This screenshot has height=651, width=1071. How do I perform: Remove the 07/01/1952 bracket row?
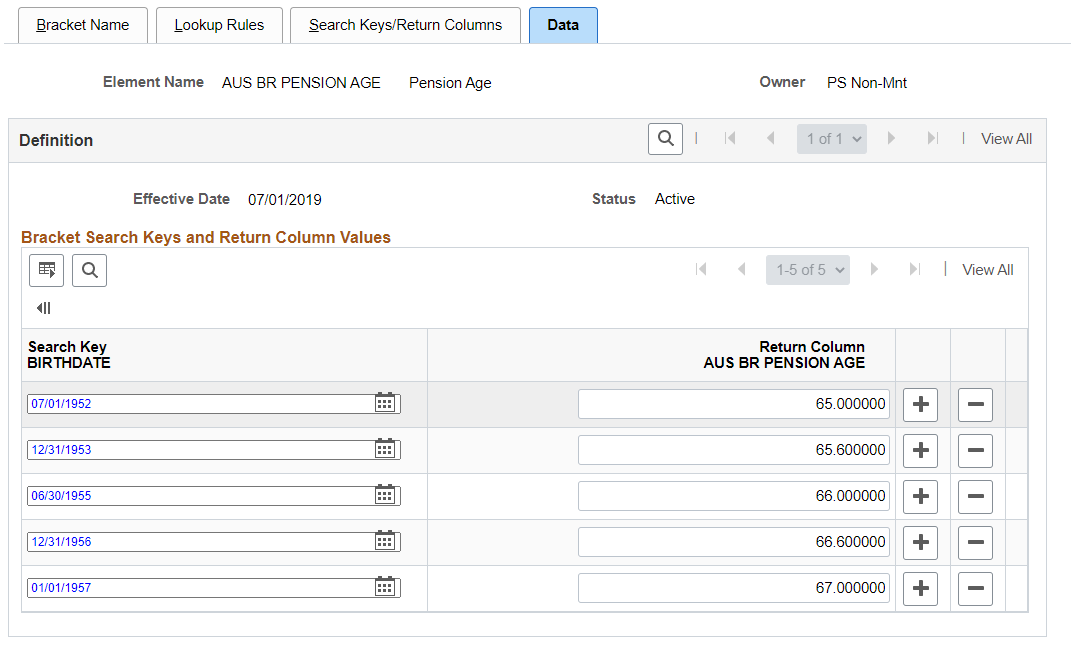click(975, 404)
